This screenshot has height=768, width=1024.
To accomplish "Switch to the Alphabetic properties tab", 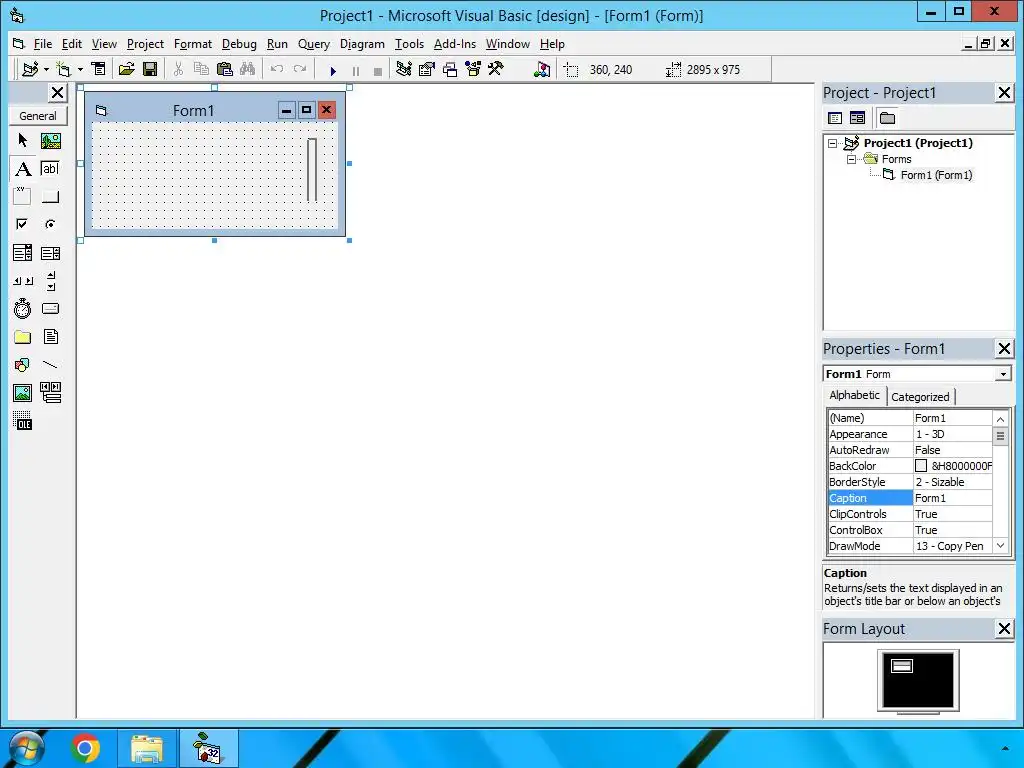I will [854, 395].
